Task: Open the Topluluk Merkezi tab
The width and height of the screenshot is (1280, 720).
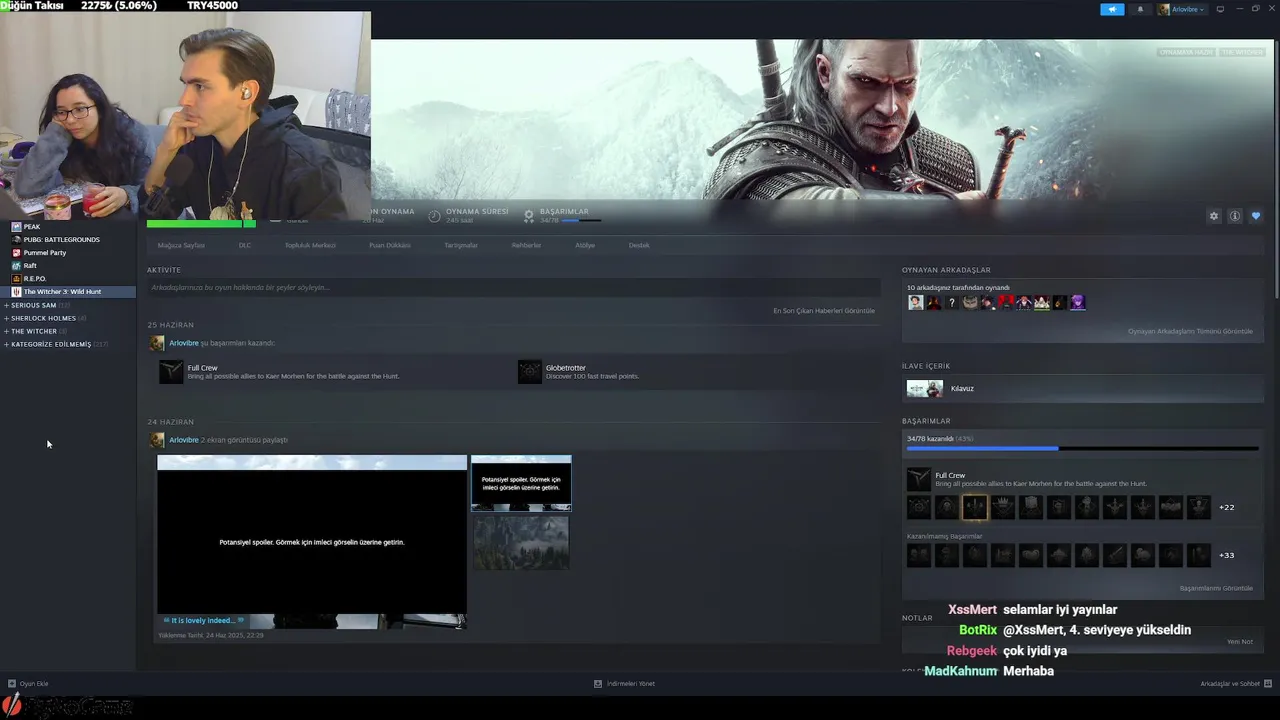Action: (310, 245)
